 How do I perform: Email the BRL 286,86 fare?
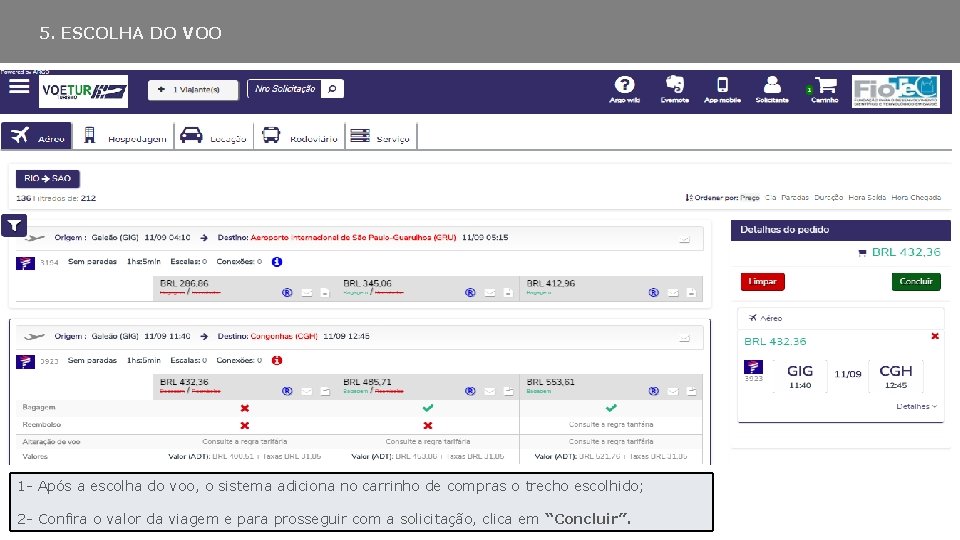[x=307, y=293]
